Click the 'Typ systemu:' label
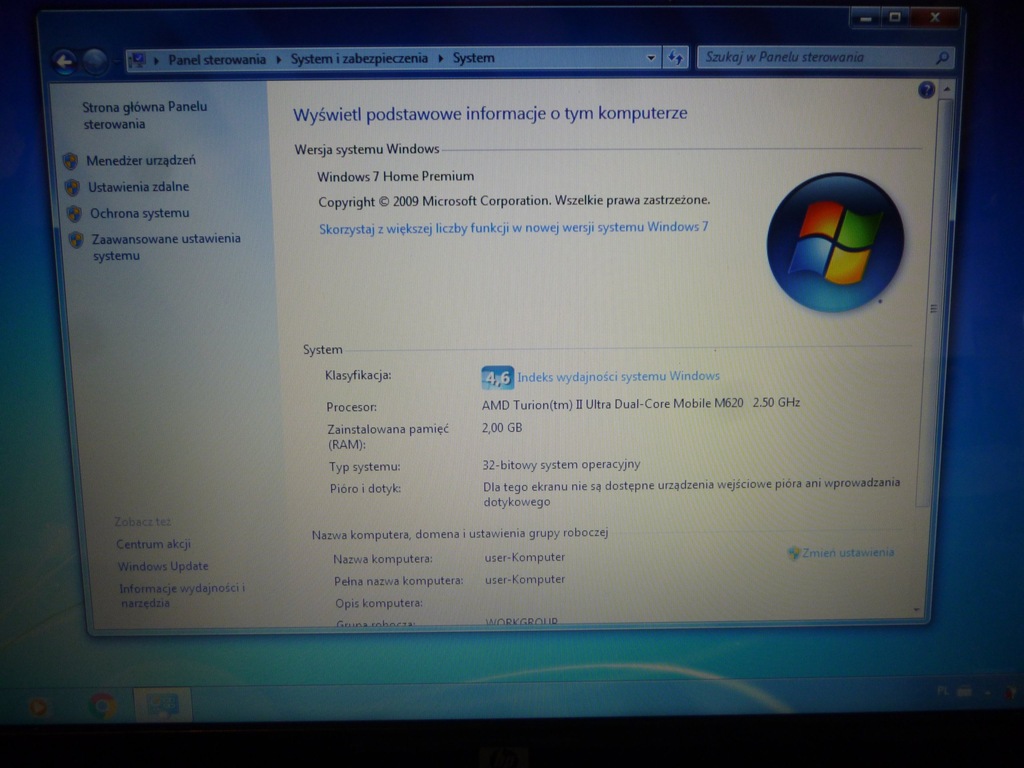 364,467
